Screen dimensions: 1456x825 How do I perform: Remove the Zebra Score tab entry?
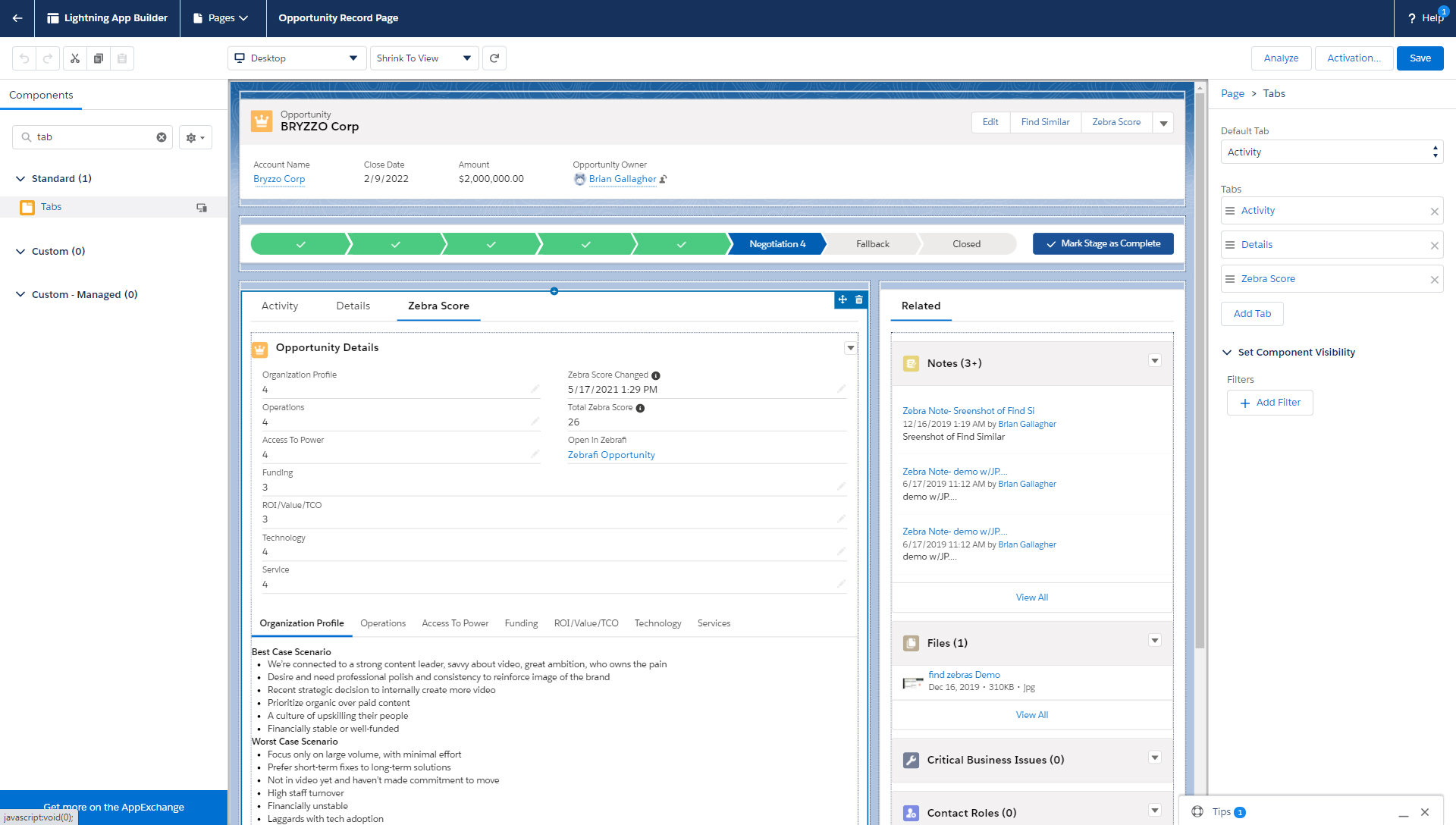coord(1434,280)
